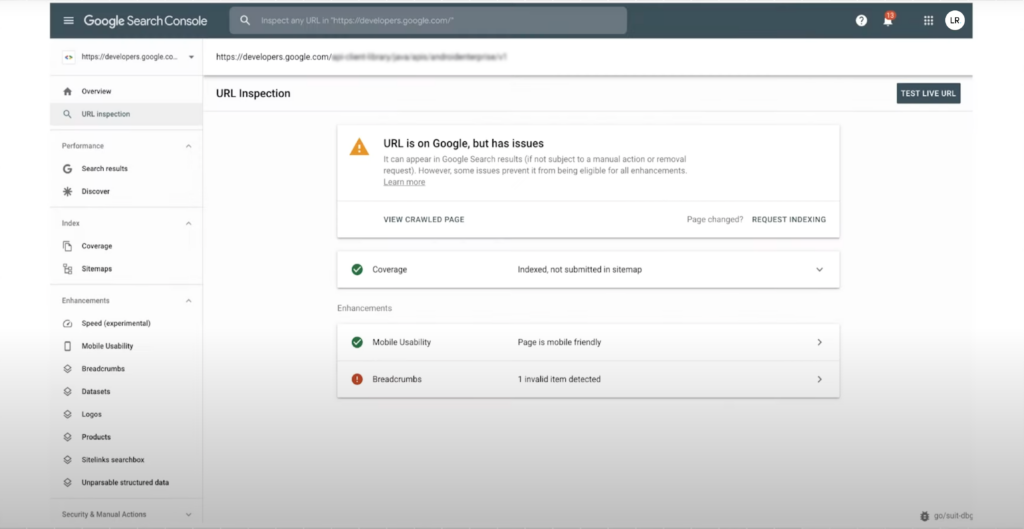Screen dimensions: 1024x529
Task: Open Mobile Usability details arrow
Action: (820, 342)
